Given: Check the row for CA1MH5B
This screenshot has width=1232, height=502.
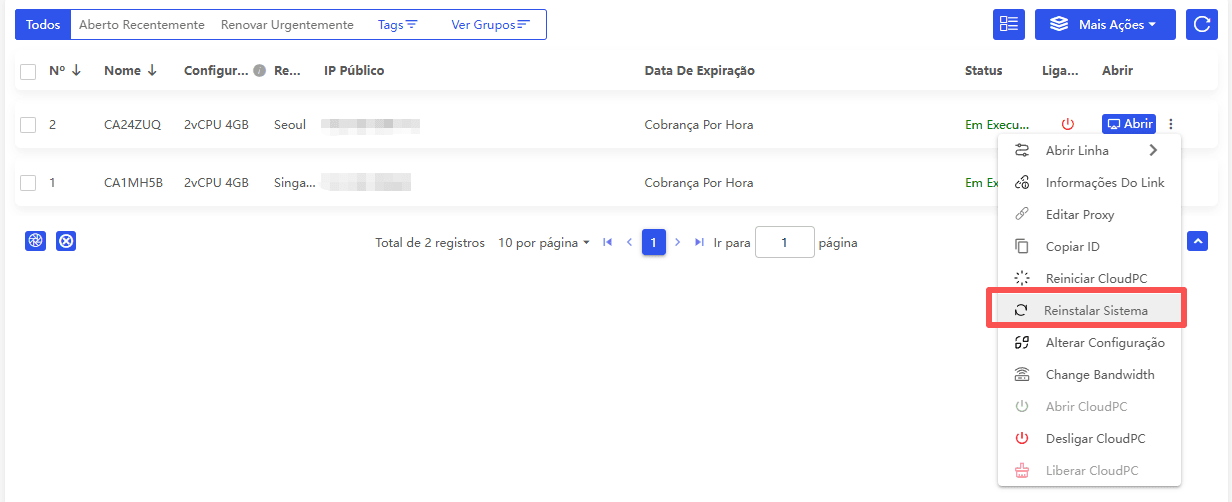Looking at the screenshot, I should 28,183.
